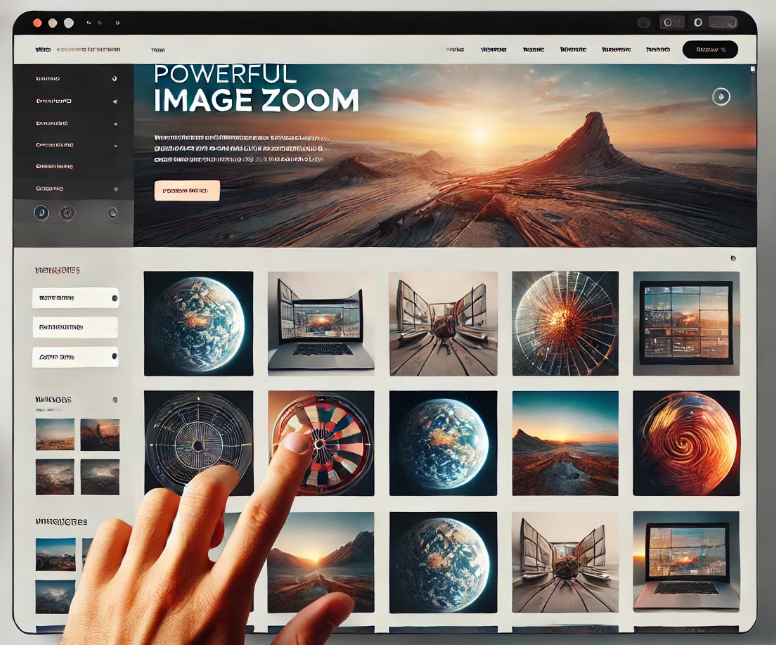Open the Earth thumbnail in the middle gallery row
This screenshot has width=776, height=645.
443,443
